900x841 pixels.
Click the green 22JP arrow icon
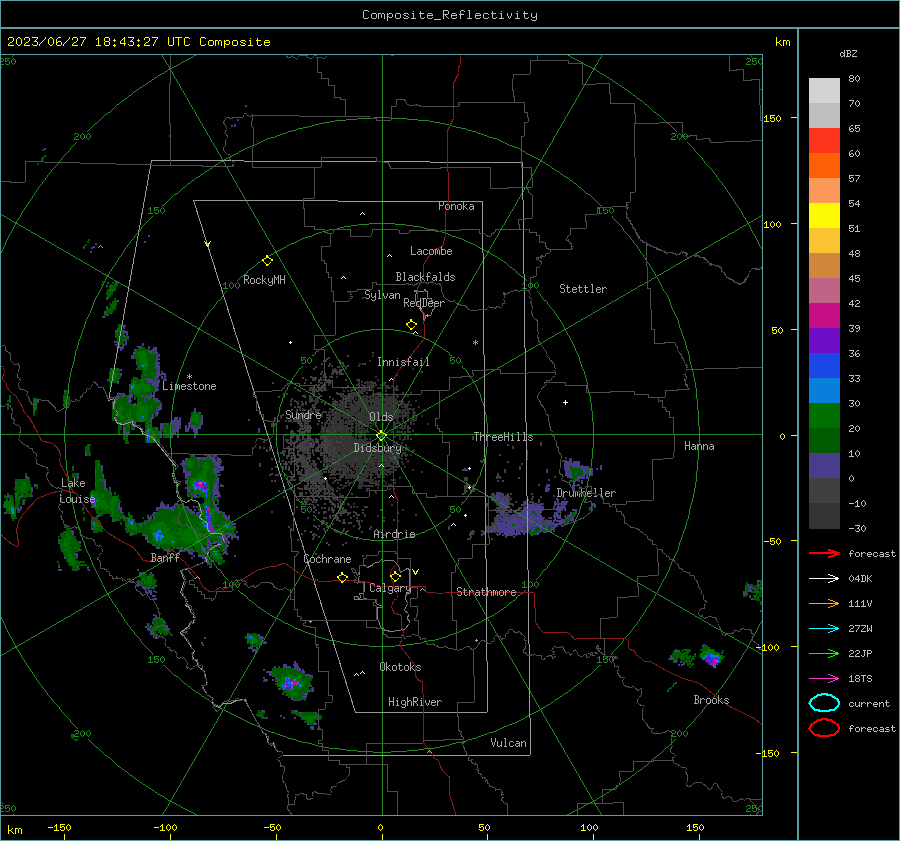pyautogui.click(x=824, y=653)
